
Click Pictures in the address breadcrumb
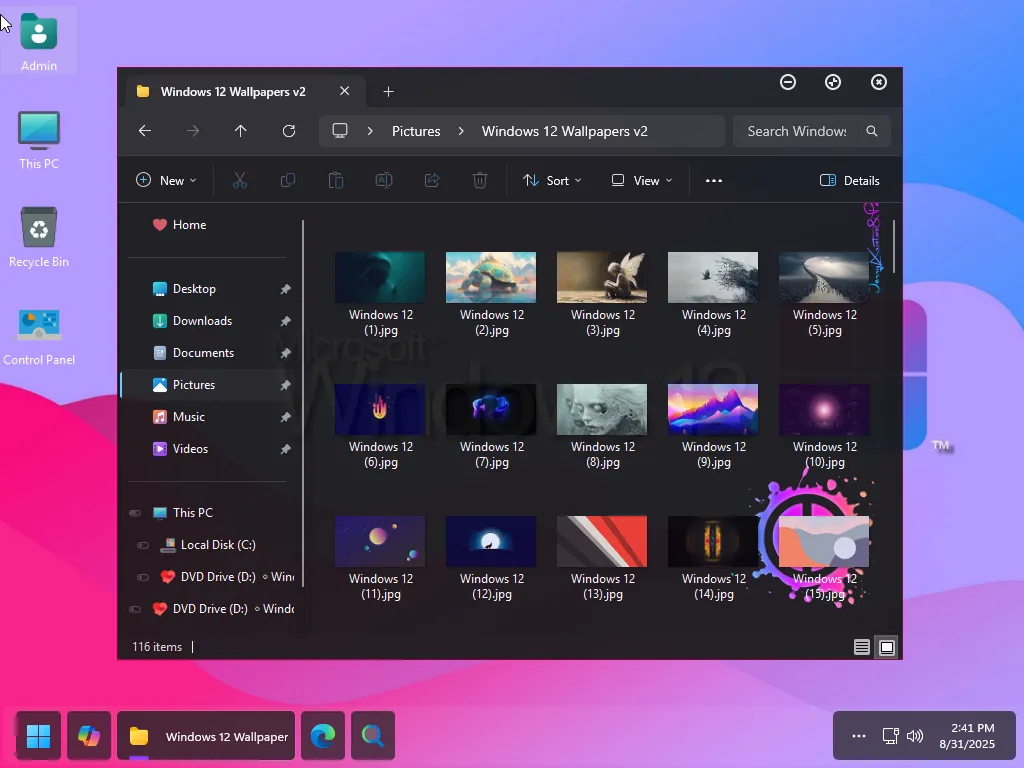[x=416, y=131]
